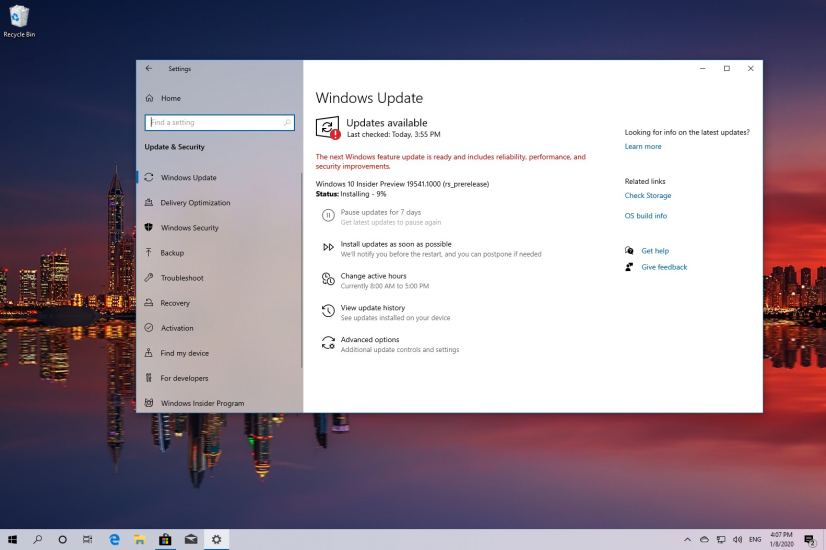Click the Settings gear on taskbar

[x=217, y=539]
